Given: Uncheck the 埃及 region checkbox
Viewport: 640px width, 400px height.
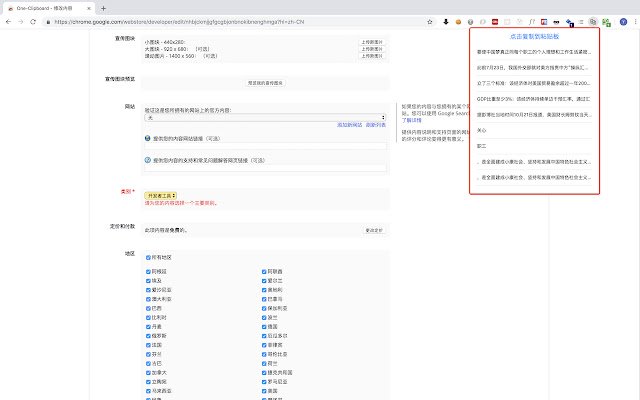Looking at the screenshot, I should 148,281.
